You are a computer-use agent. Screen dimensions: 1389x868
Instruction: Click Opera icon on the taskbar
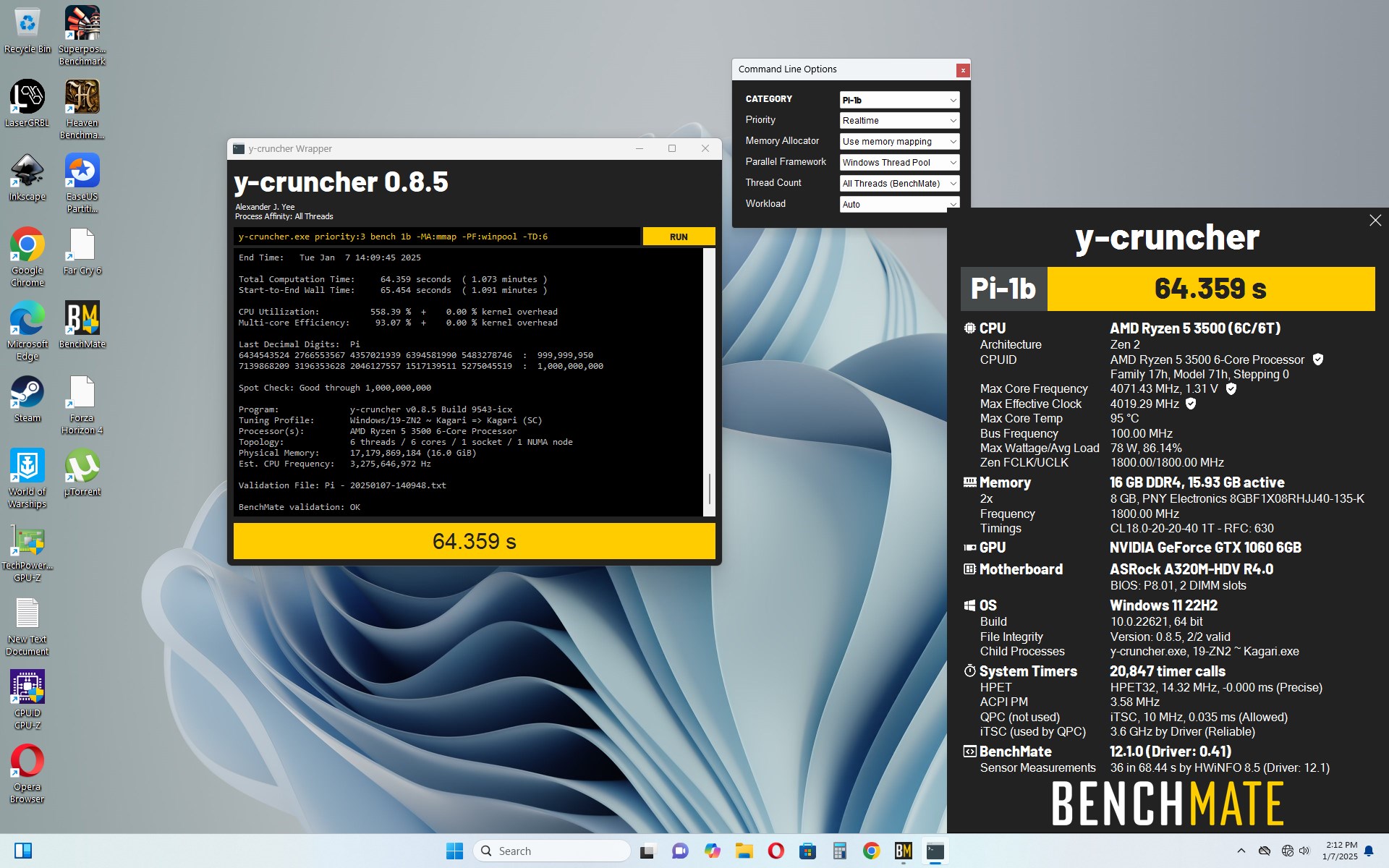pyautogui.click(x=776, y=851)
